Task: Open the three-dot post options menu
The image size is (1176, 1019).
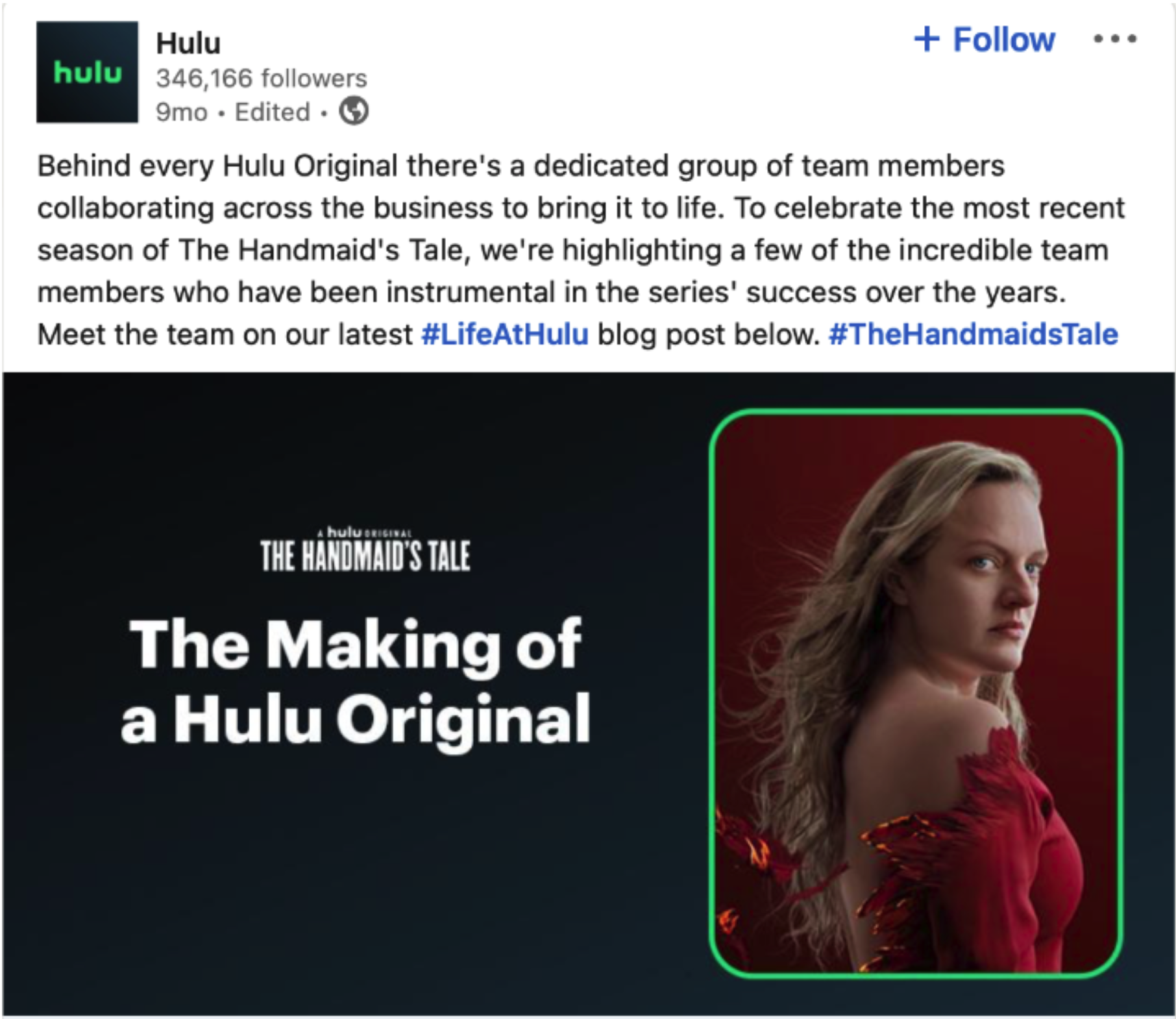Action: click(x=1114, y=39)
